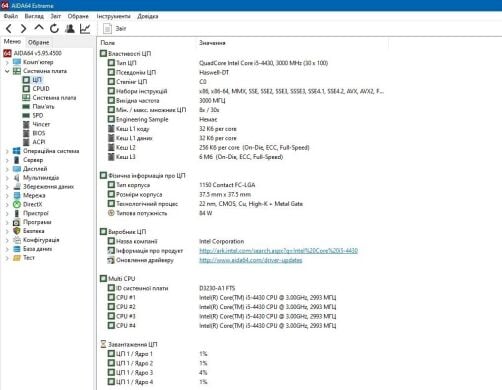Image resolution: width=502 pixels, height=390 pixels.
Task: Select the Типова потужність row
Action: point(160,213)
